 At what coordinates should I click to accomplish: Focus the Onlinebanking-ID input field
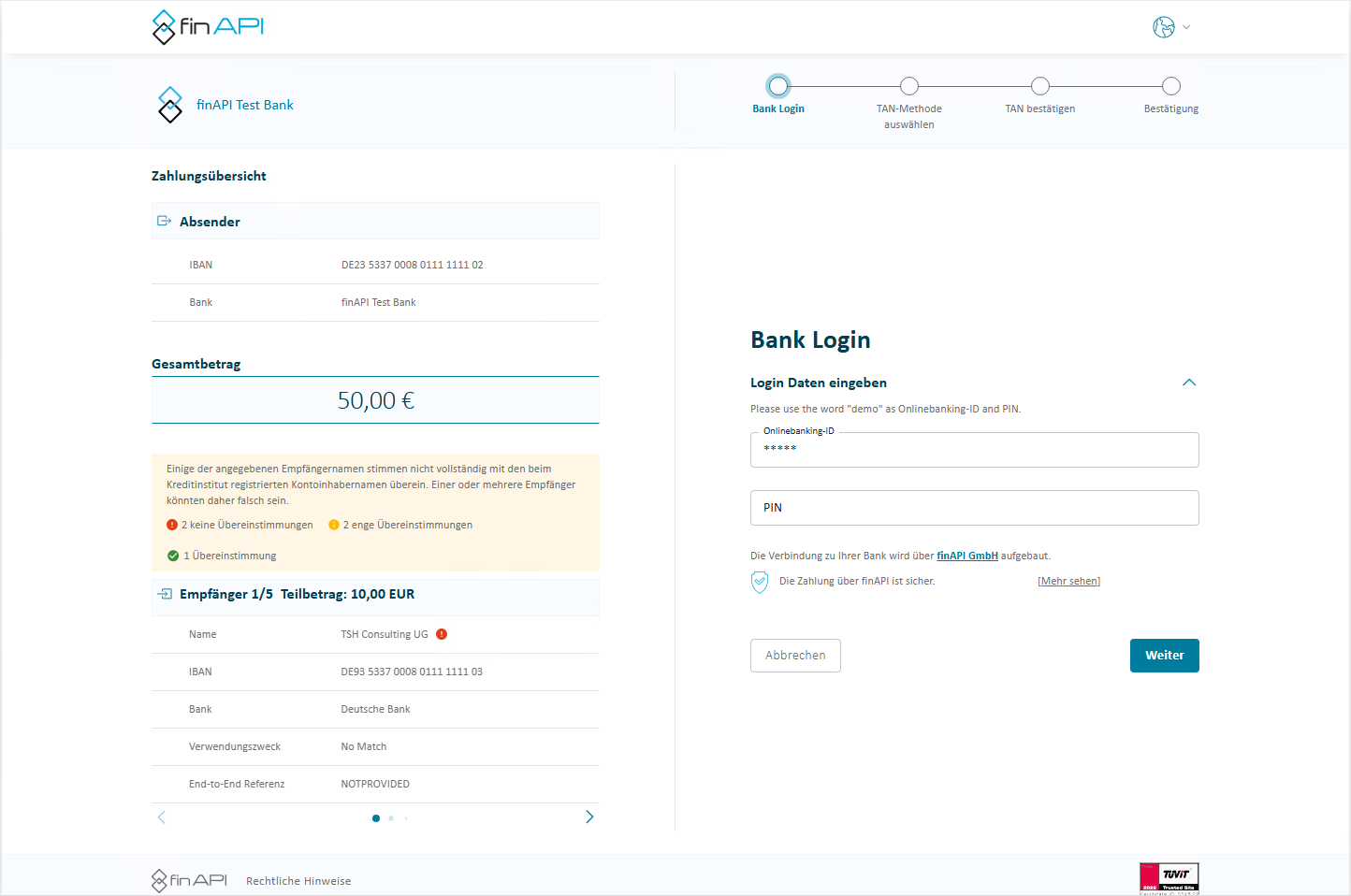click(975, 450)
